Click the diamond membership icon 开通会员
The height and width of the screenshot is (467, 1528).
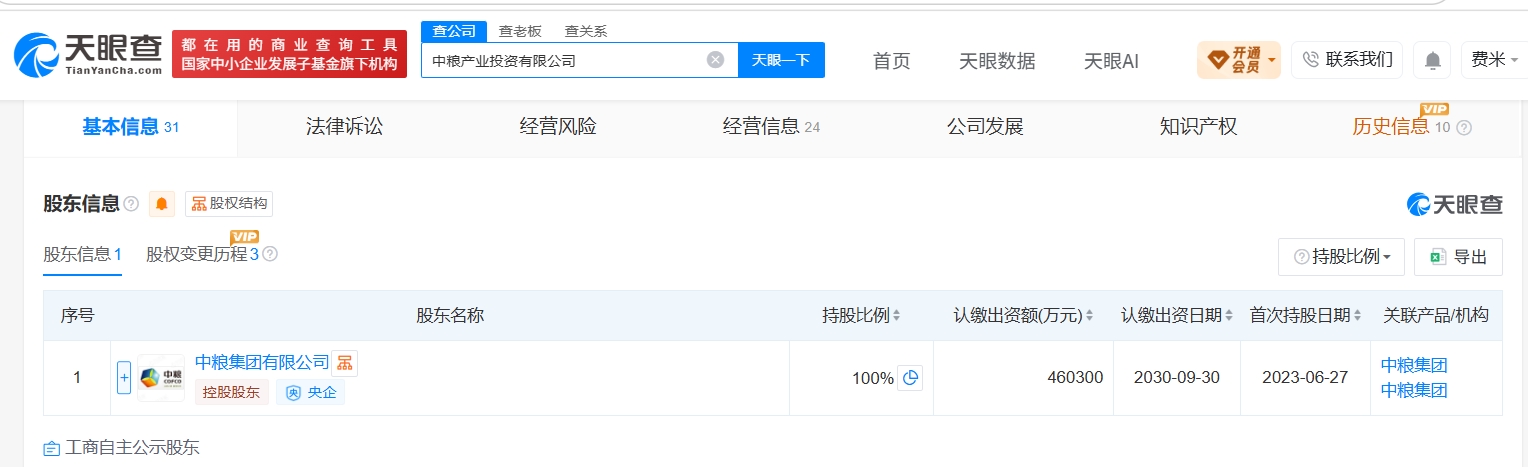1218,60
